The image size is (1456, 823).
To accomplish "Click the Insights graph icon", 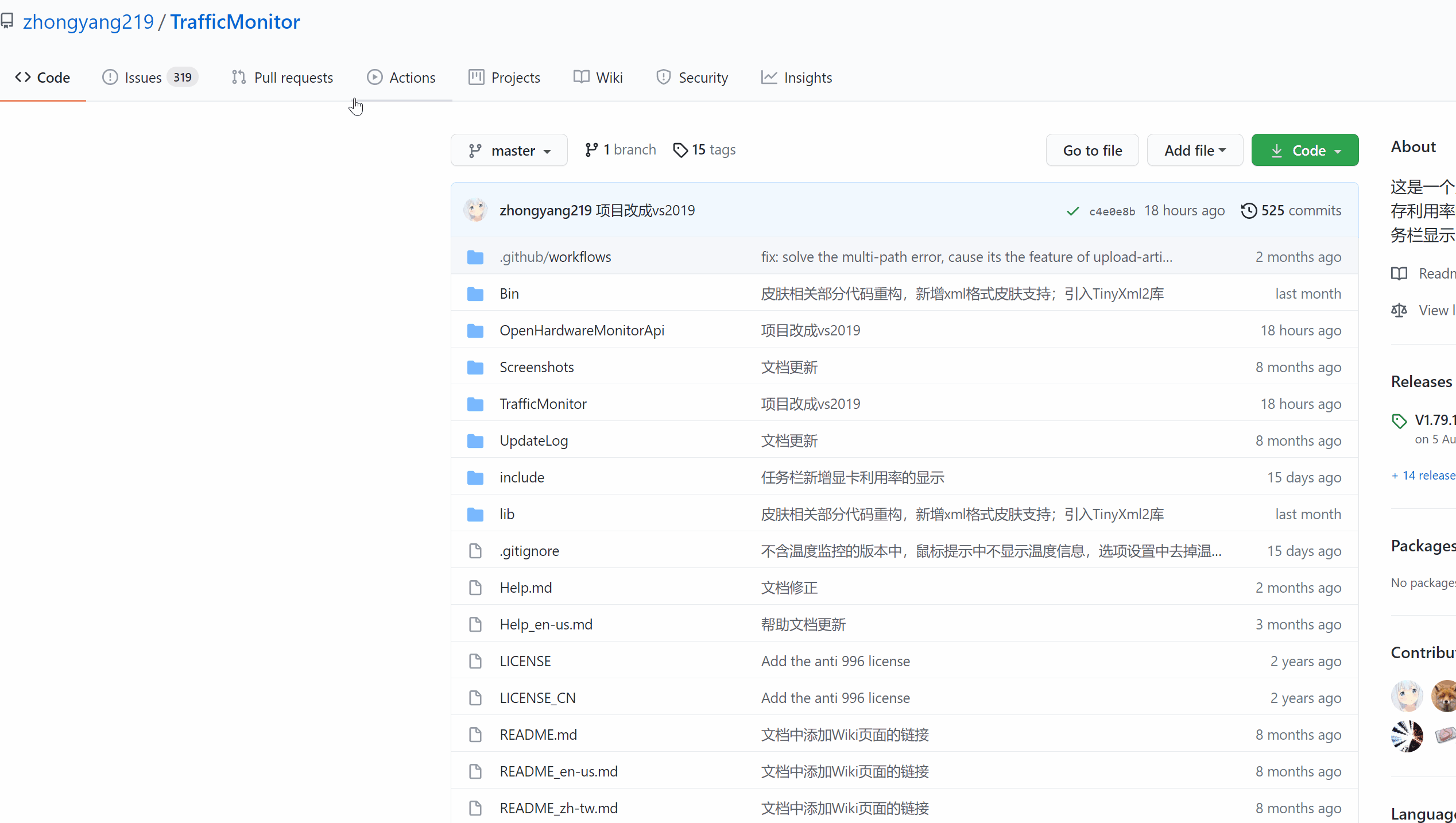I will tap(769, 77).
